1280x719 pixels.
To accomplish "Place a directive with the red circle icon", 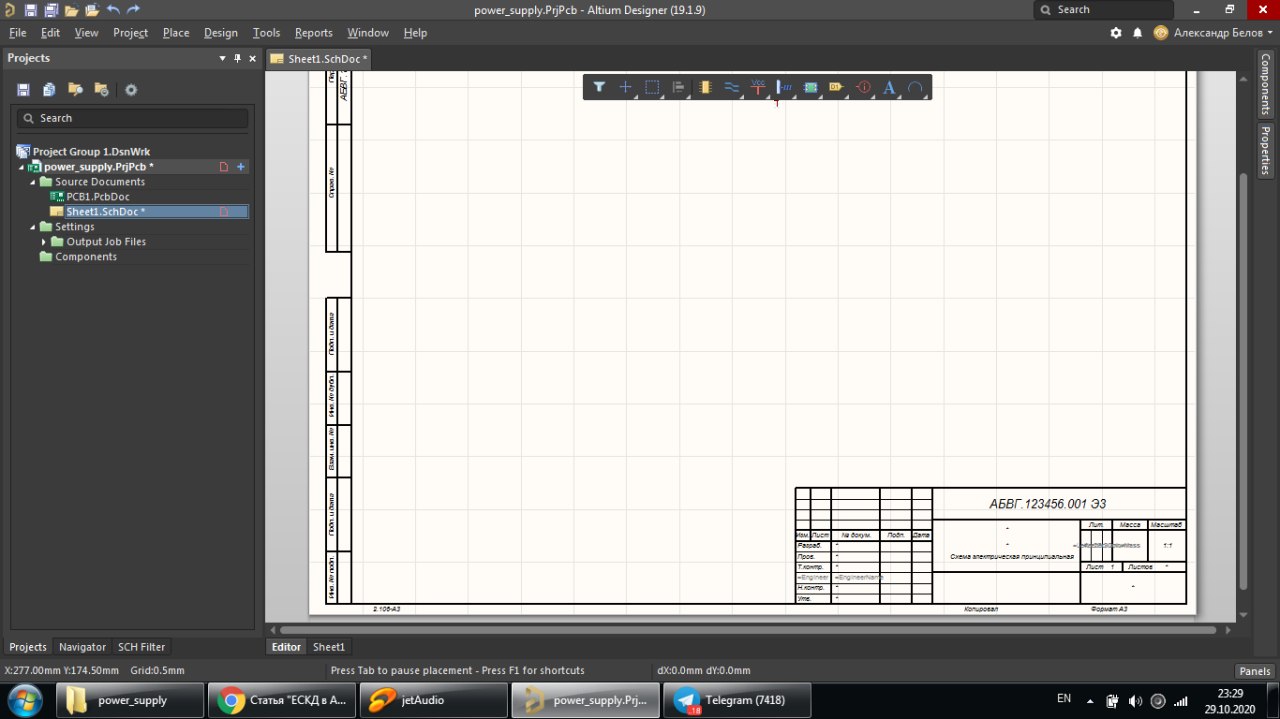I will [x=864, y=87].
